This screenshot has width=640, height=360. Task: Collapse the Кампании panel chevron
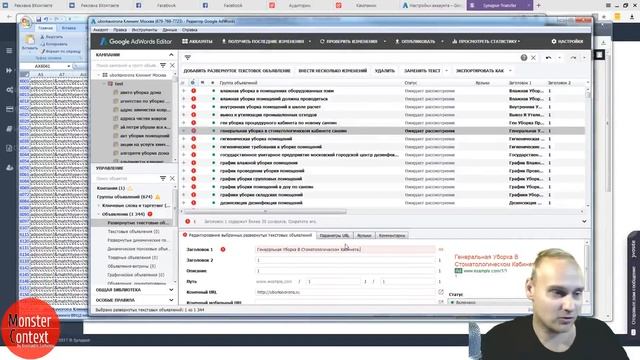pyautogui.click(x=171, y=55)
